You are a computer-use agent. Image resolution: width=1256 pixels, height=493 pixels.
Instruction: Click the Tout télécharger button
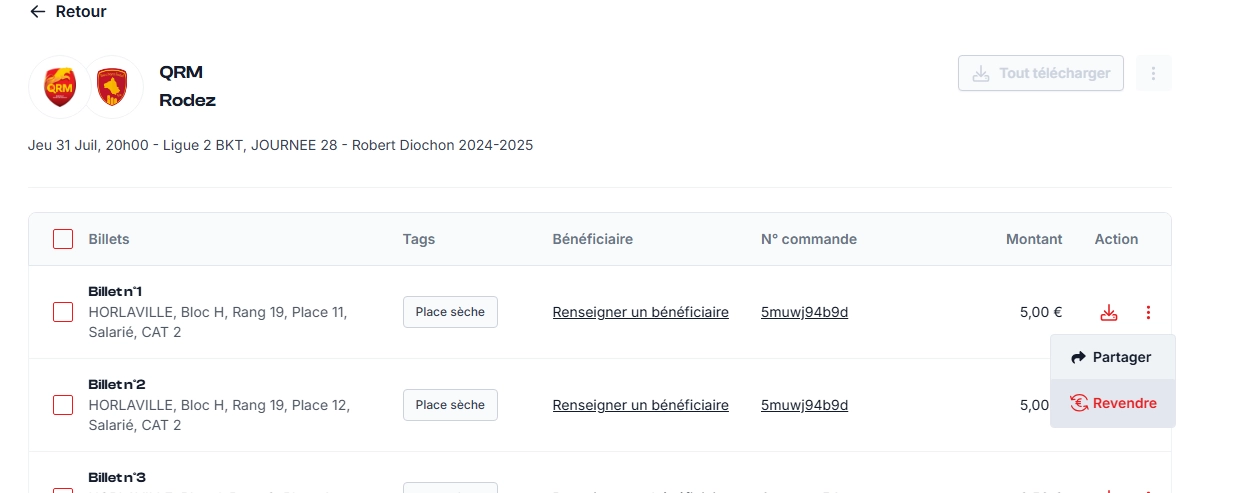coord(1041,73)
